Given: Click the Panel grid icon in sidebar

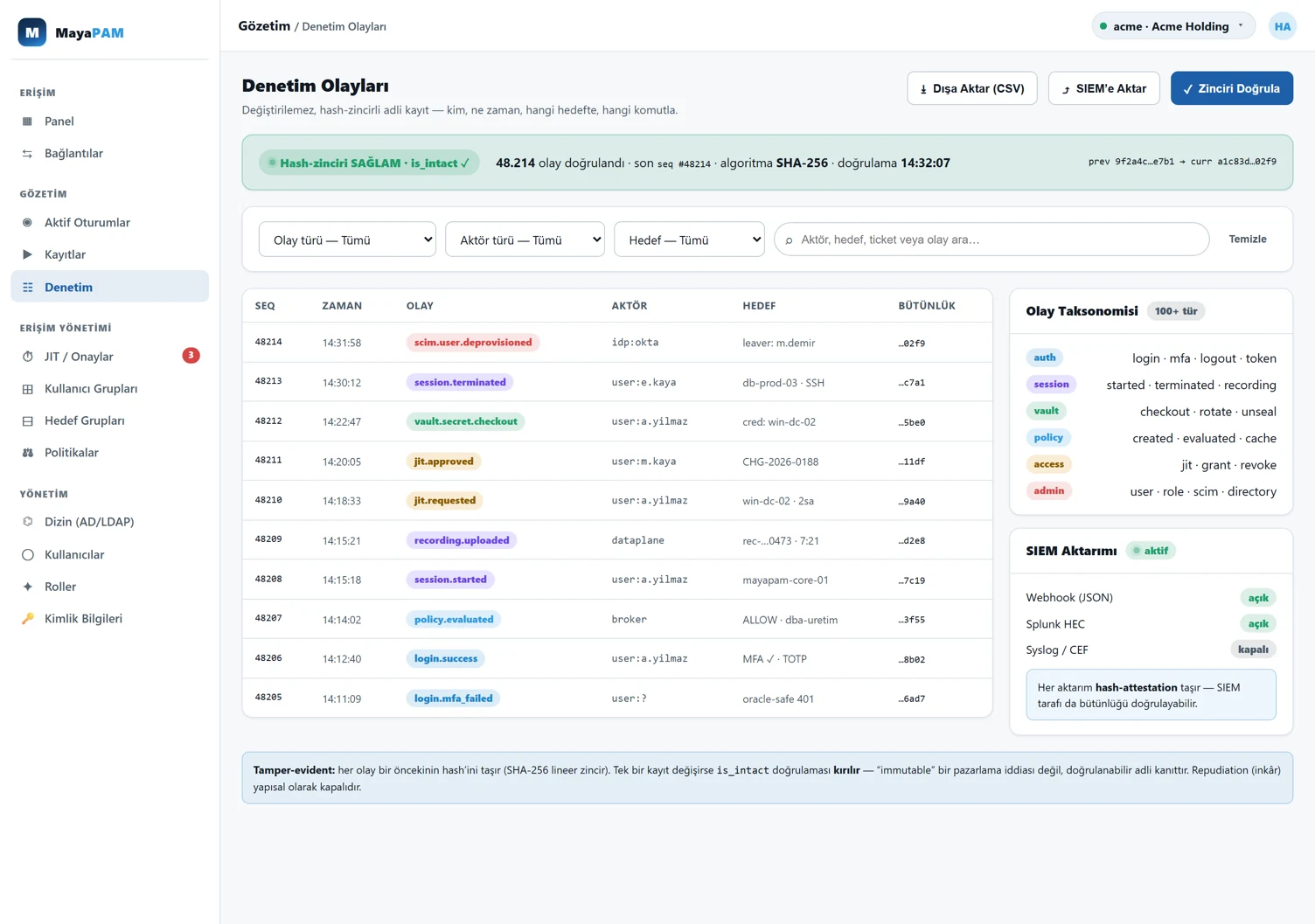Looking at the screenshot, I should pyautogui.click(x=27, y=122).
